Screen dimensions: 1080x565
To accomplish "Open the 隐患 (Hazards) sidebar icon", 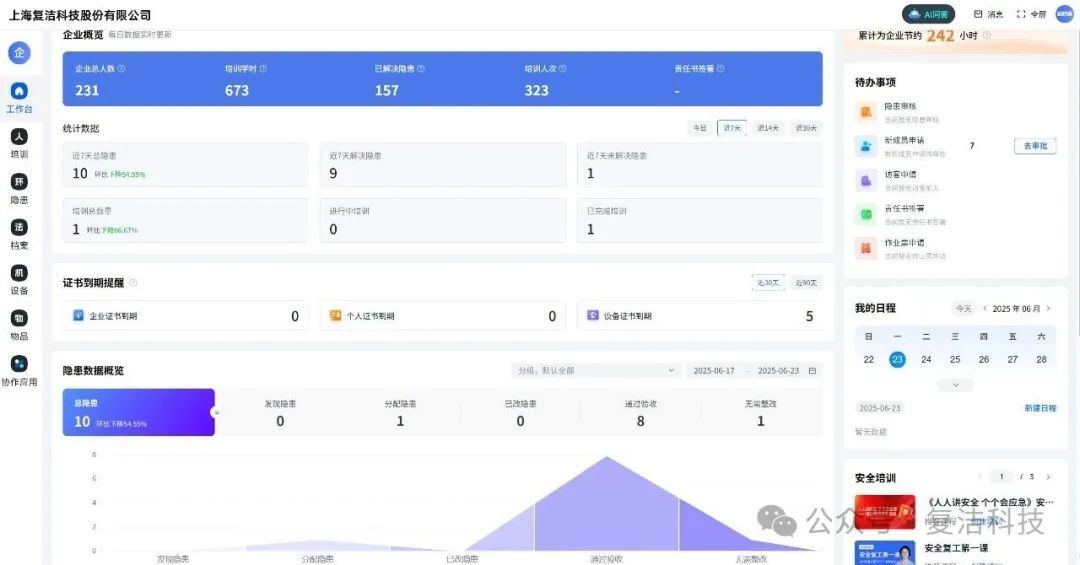I will pos(19,182).
